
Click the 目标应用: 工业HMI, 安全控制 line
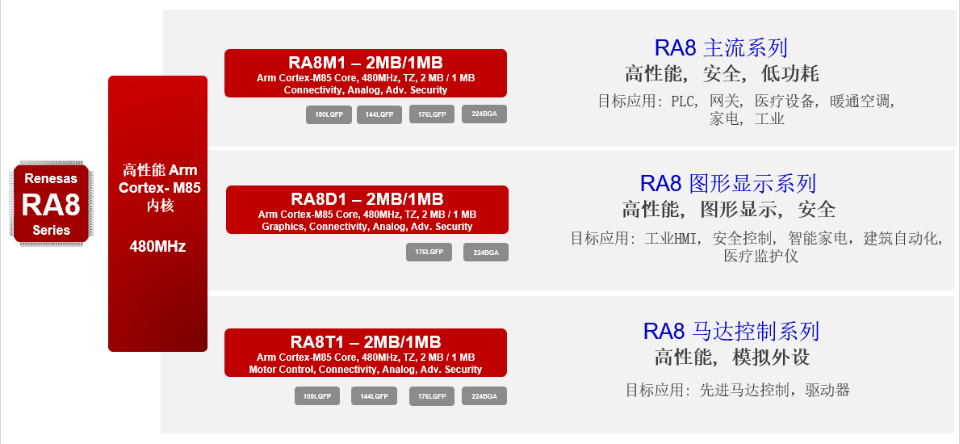757,238
